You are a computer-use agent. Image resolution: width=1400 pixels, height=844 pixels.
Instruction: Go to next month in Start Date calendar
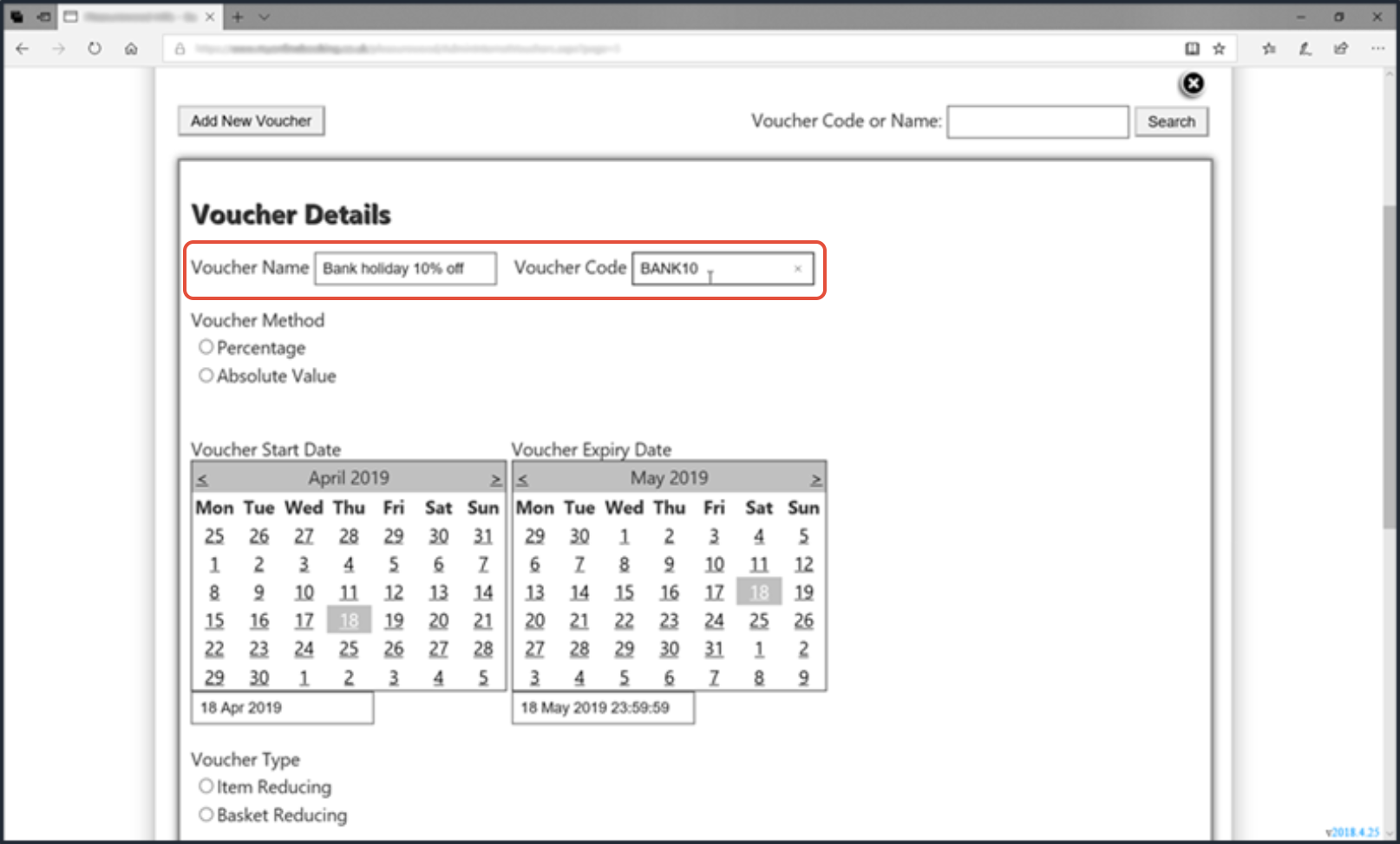495,479
